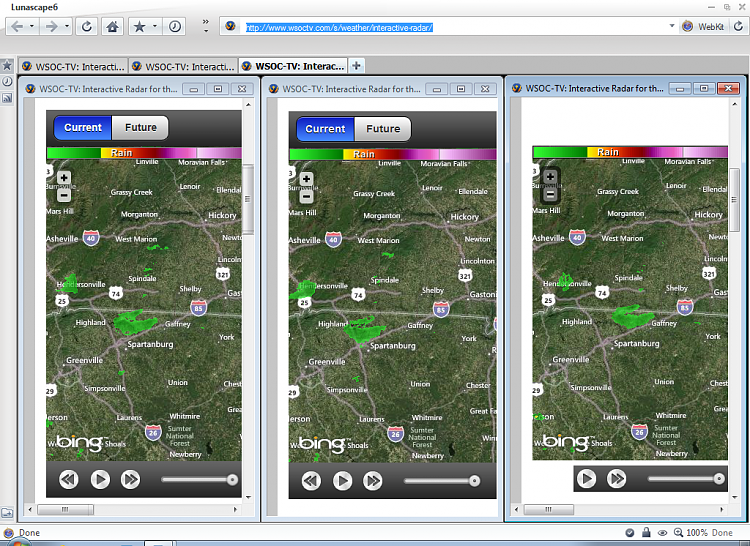Screen dimensions: 750x546
Task: Play radar animation in left window
Action: coord(100,479)
